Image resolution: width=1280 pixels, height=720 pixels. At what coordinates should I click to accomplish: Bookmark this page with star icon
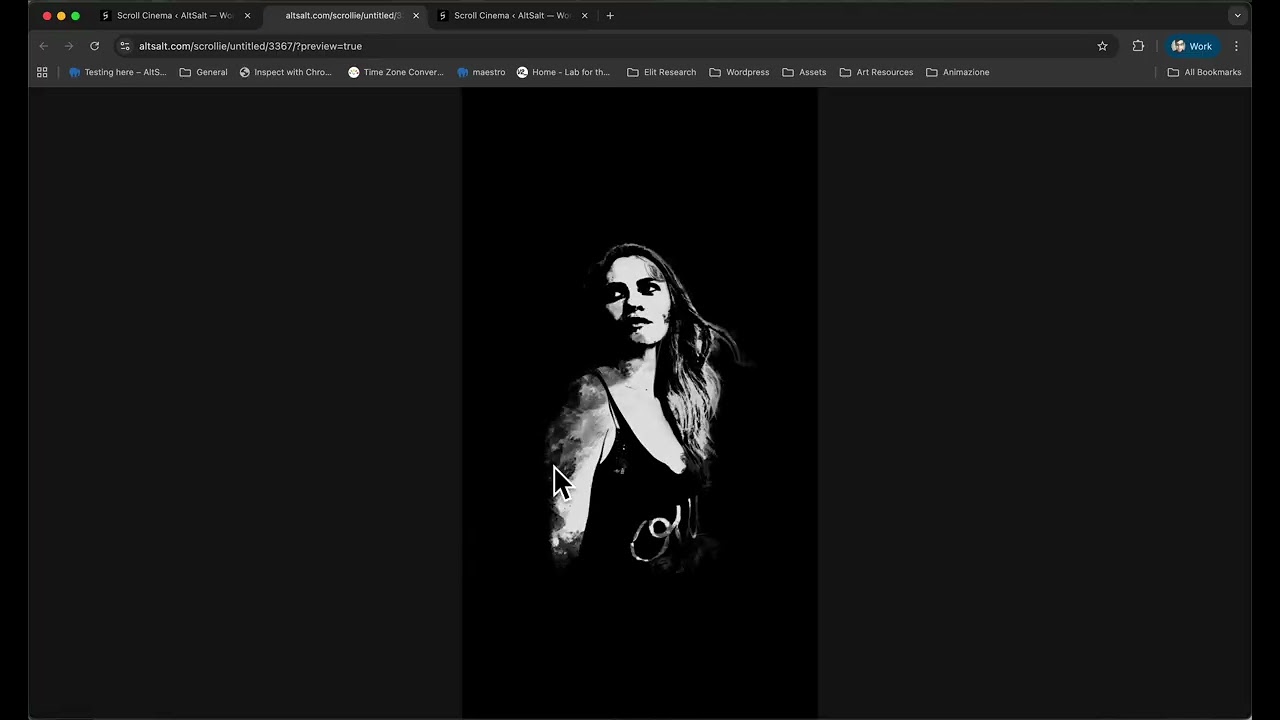(1102, 46)
